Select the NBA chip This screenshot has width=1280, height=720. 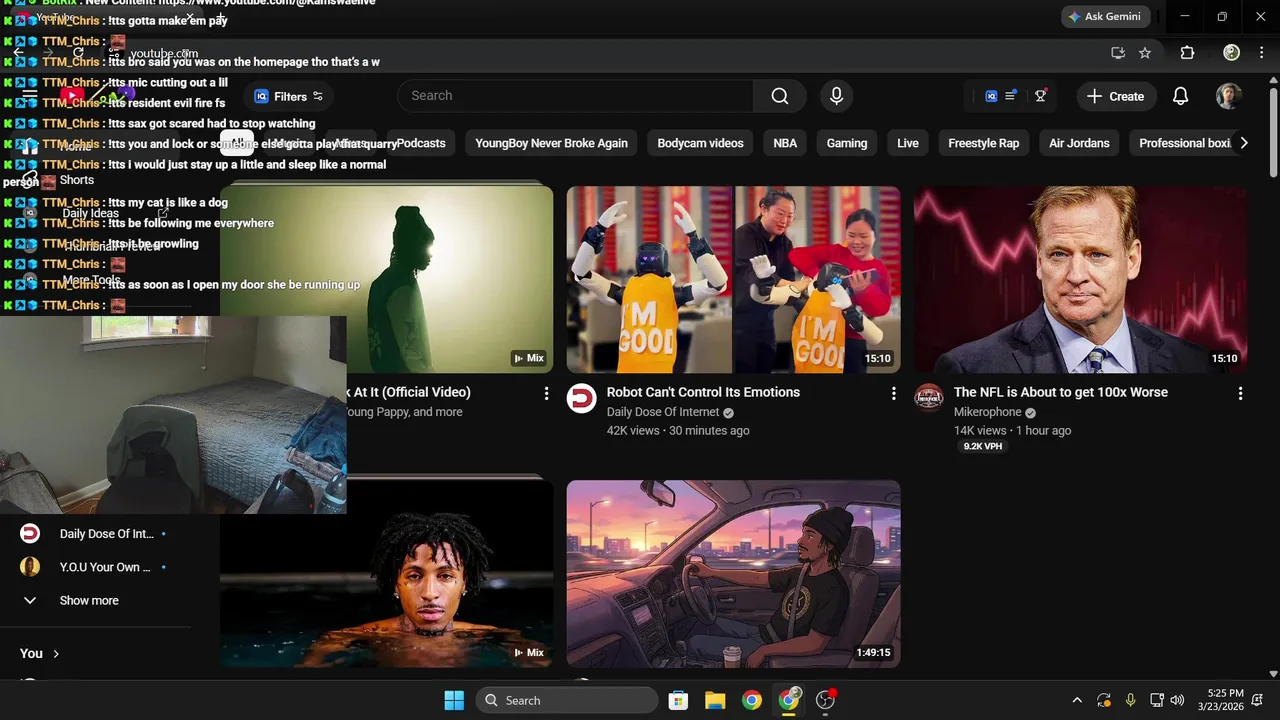click(x=785, y=143)
